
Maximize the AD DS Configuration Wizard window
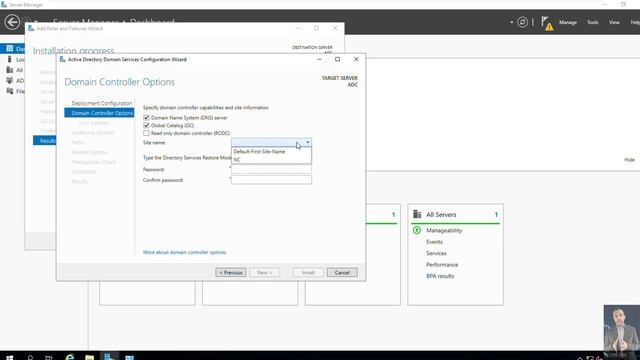click(x=337, y=59)
